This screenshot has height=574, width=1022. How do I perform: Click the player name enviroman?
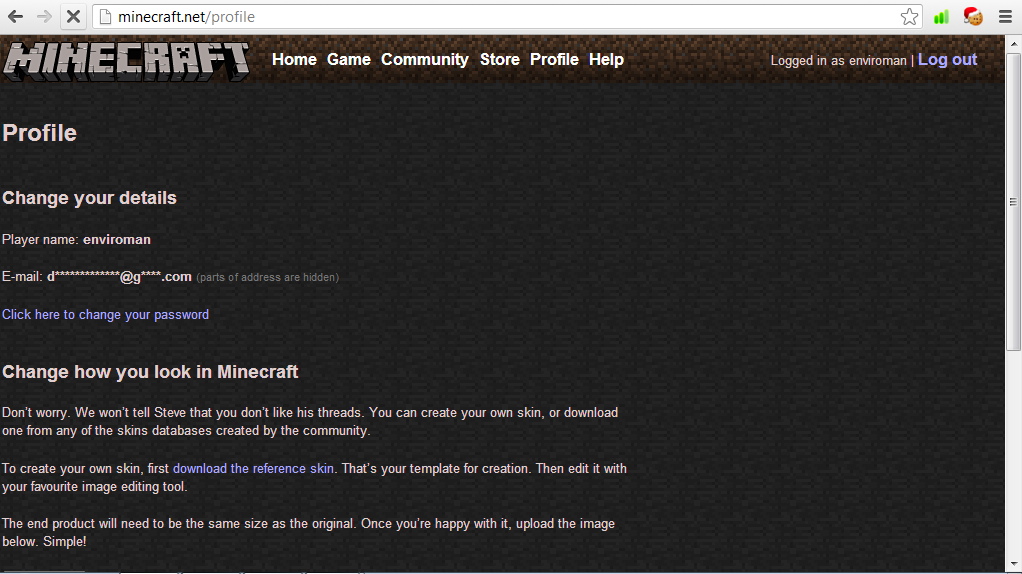coord(117,239)
